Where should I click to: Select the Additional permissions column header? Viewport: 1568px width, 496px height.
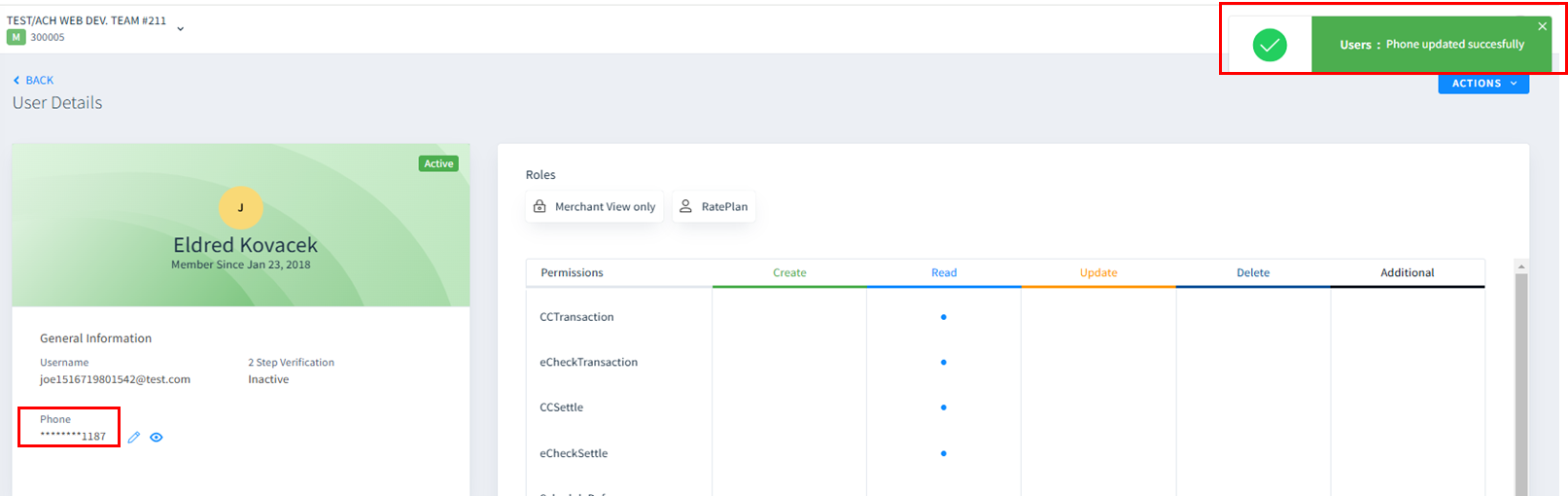1408,273
